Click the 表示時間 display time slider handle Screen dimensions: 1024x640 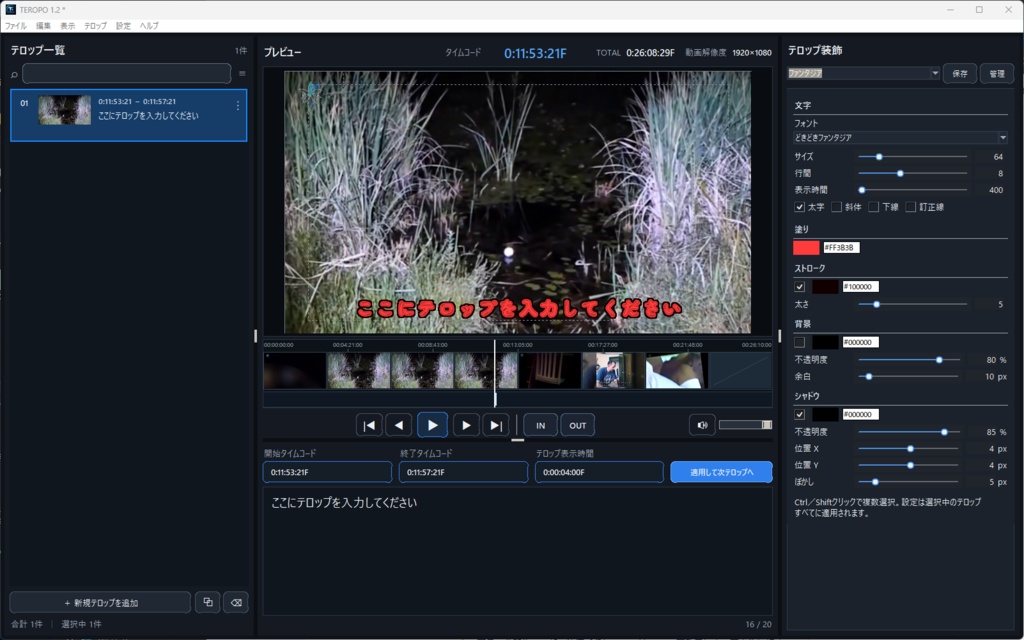862,190
